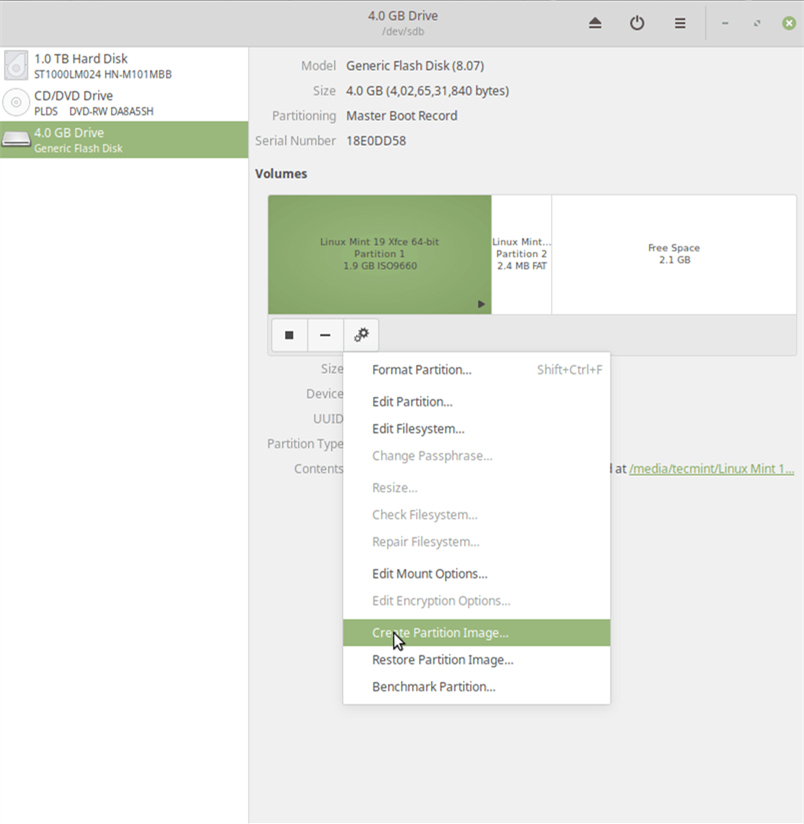Select the Linux Mint 19 Partition 1 segment
804x824 pixels.
tap(380, 254)
